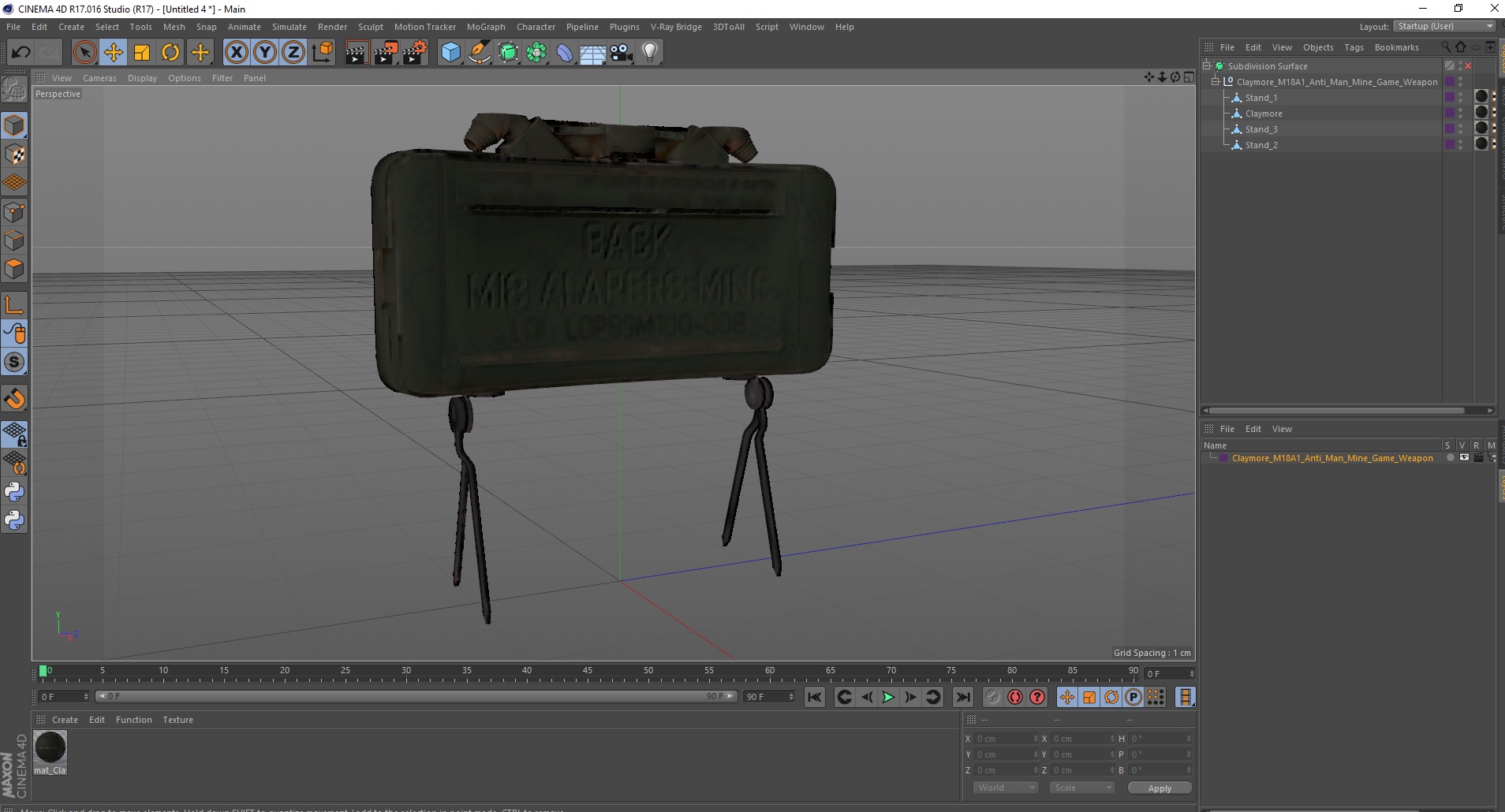Select Claymore layer in Layer Manager
This screenshot has width=1505, height=812.
pyautogui.click(x=1332, y=458)
